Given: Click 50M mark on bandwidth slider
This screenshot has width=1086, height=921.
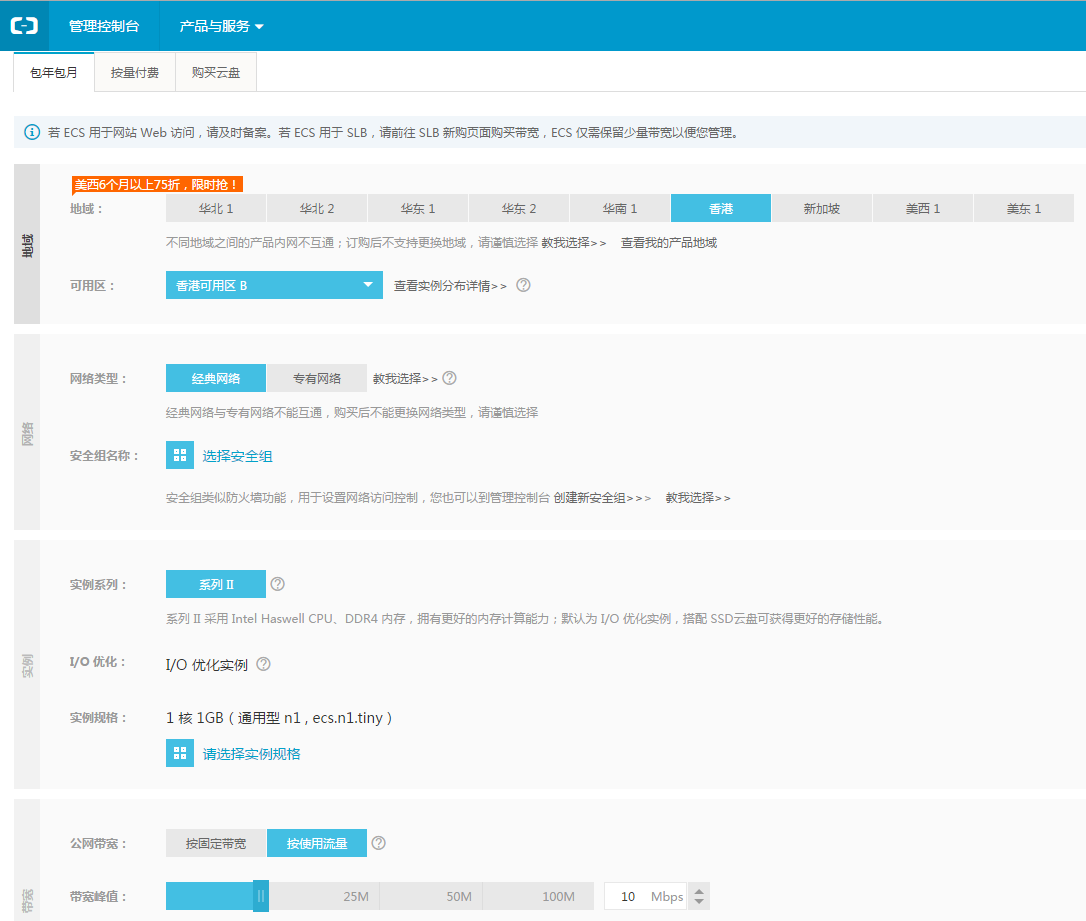Looking at the screenshot, I should pos(459,897).
